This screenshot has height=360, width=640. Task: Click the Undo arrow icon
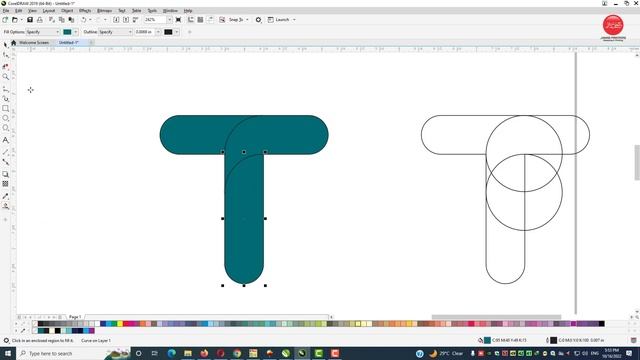coord(84,20)
